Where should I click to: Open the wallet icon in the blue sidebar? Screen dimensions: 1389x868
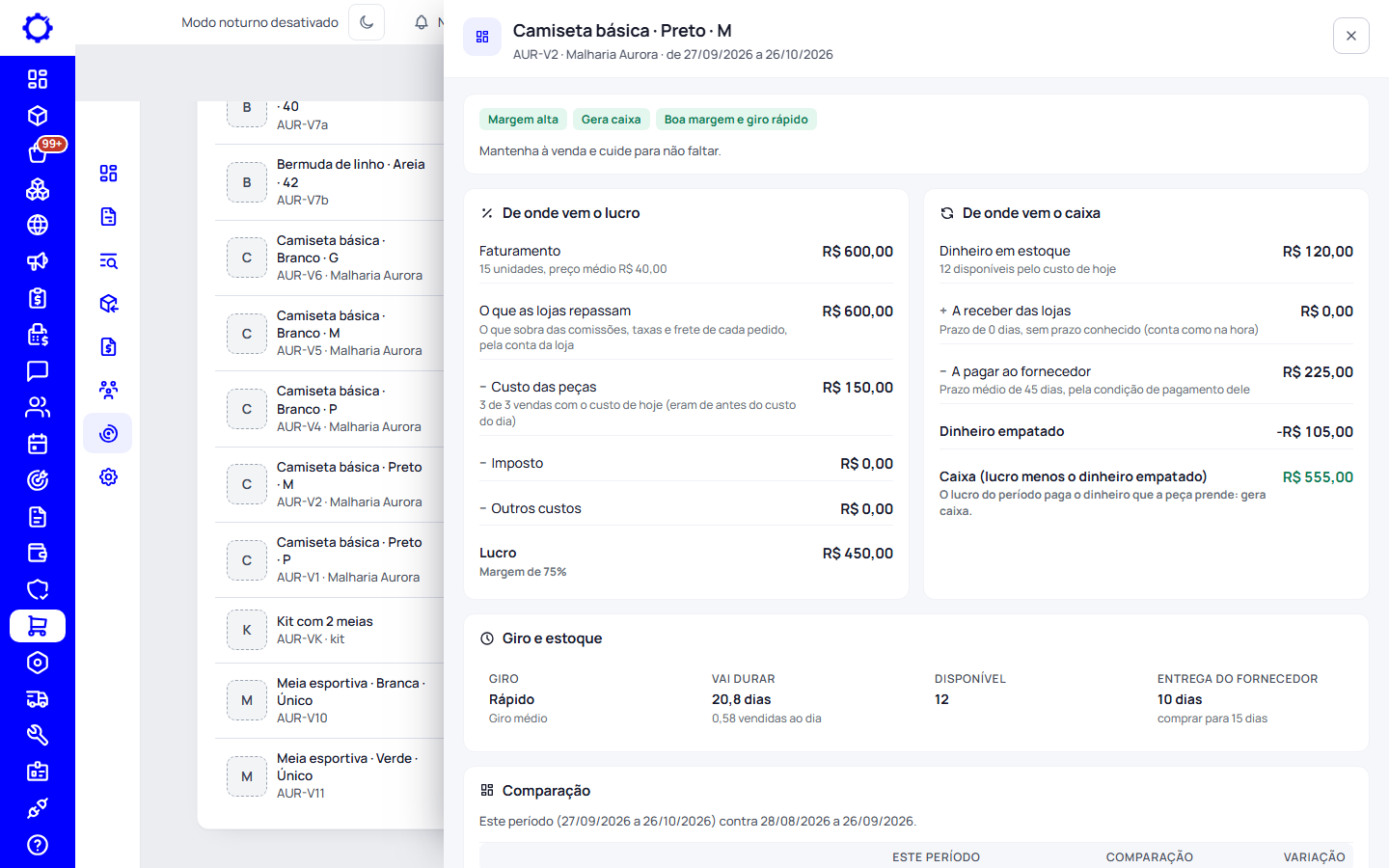click(38, 554)
